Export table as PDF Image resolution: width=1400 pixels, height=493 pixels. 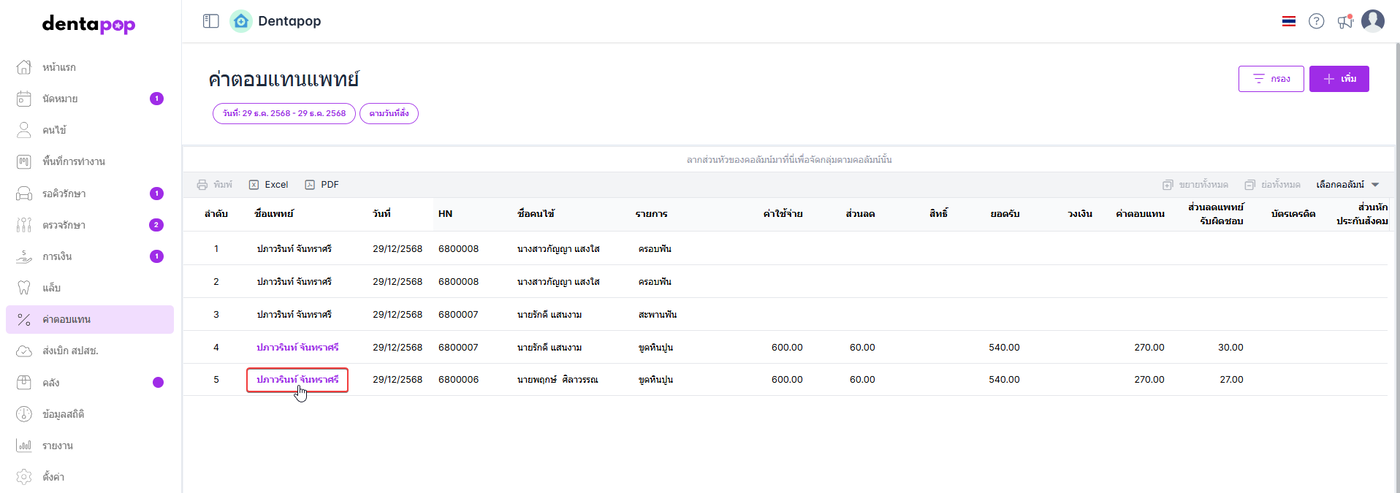click(322, 185)
